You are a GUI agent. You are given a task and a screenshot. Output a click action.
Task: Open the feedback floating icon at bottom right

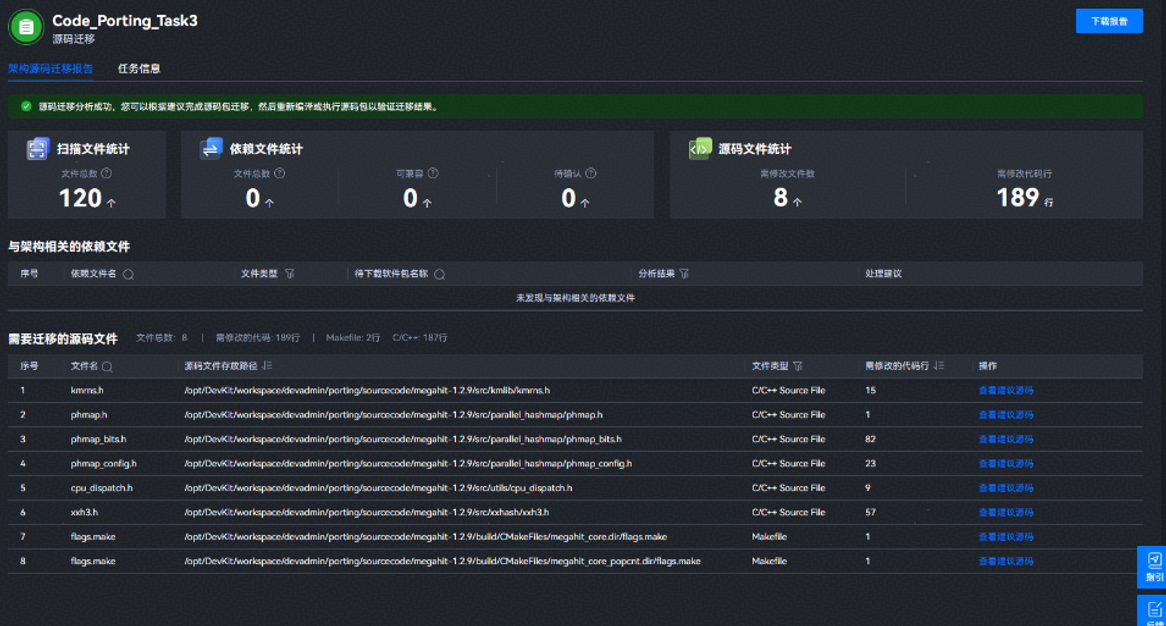click(1154, 611)
